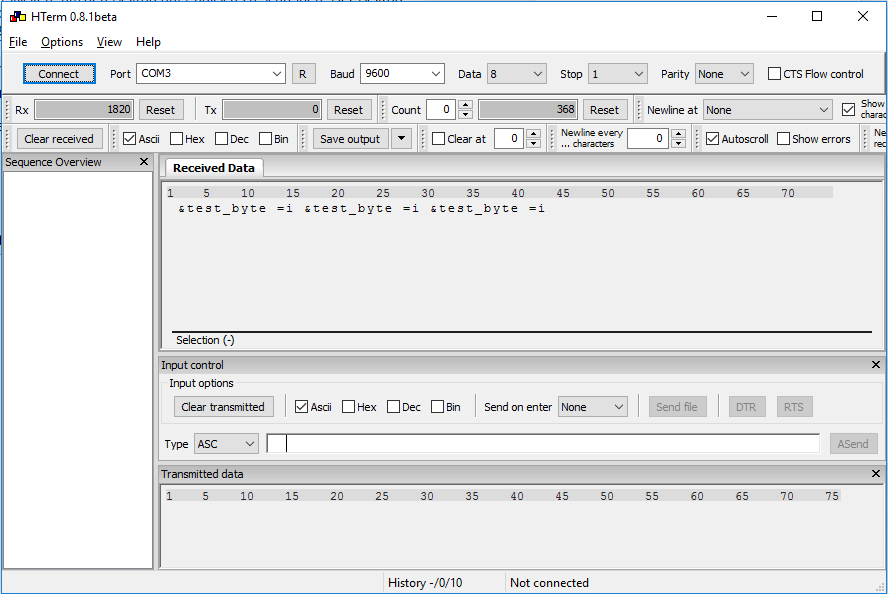The height and width of the screenshot is (594, 888).
Task: Click Save output button
Action: (x=350, y=139)
